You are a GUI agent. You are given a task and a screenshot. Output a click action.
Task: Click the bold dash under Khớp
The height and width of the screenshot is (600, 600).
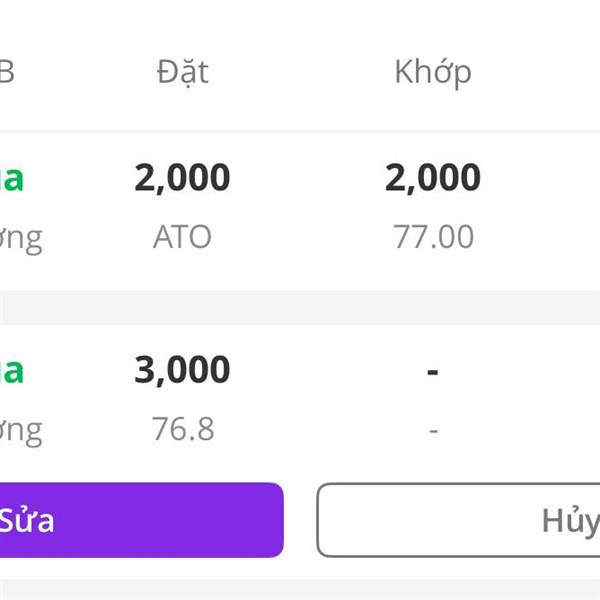tap(432, 372)
